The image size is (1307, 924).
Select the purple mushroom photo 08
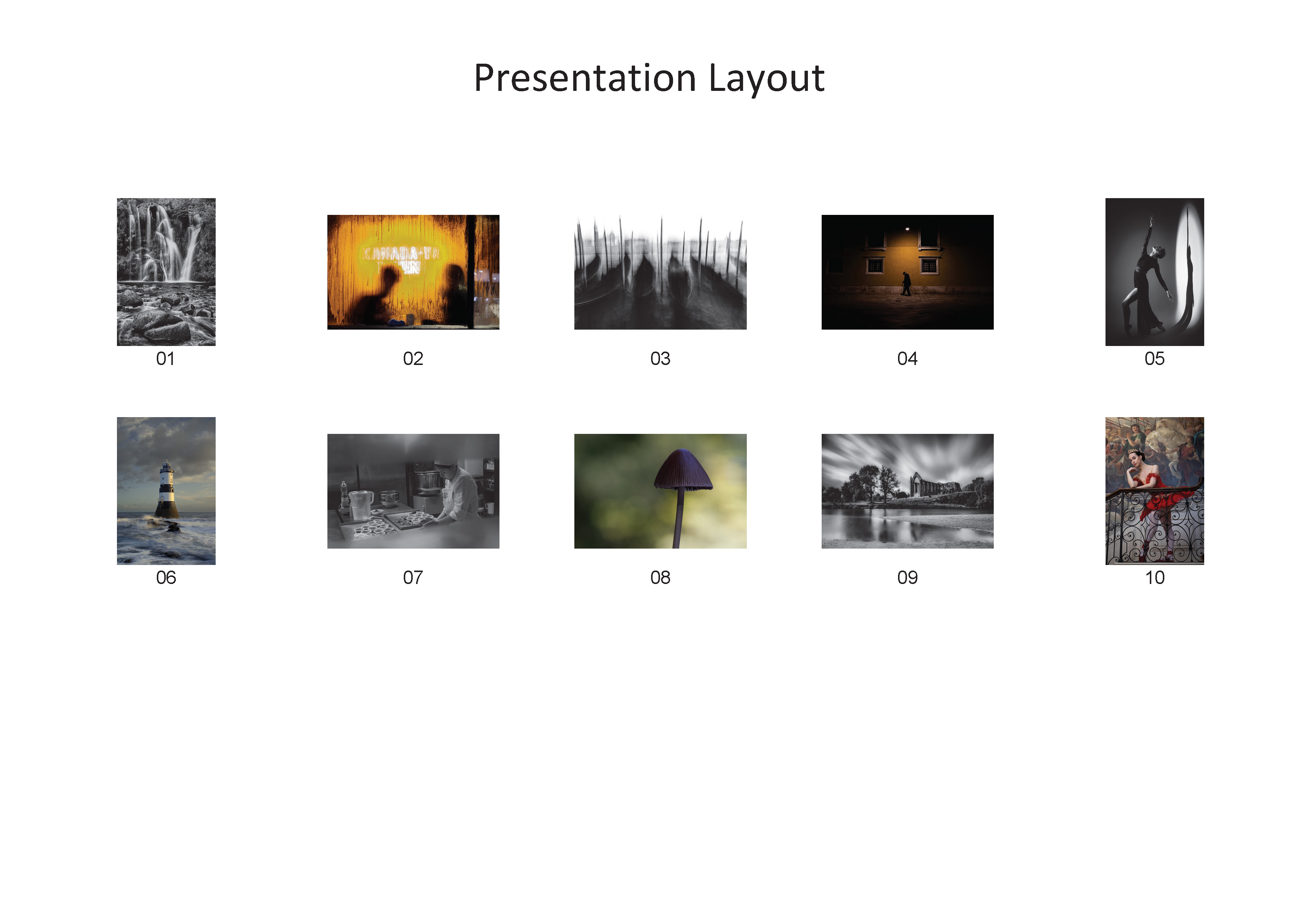pos(660,491)
